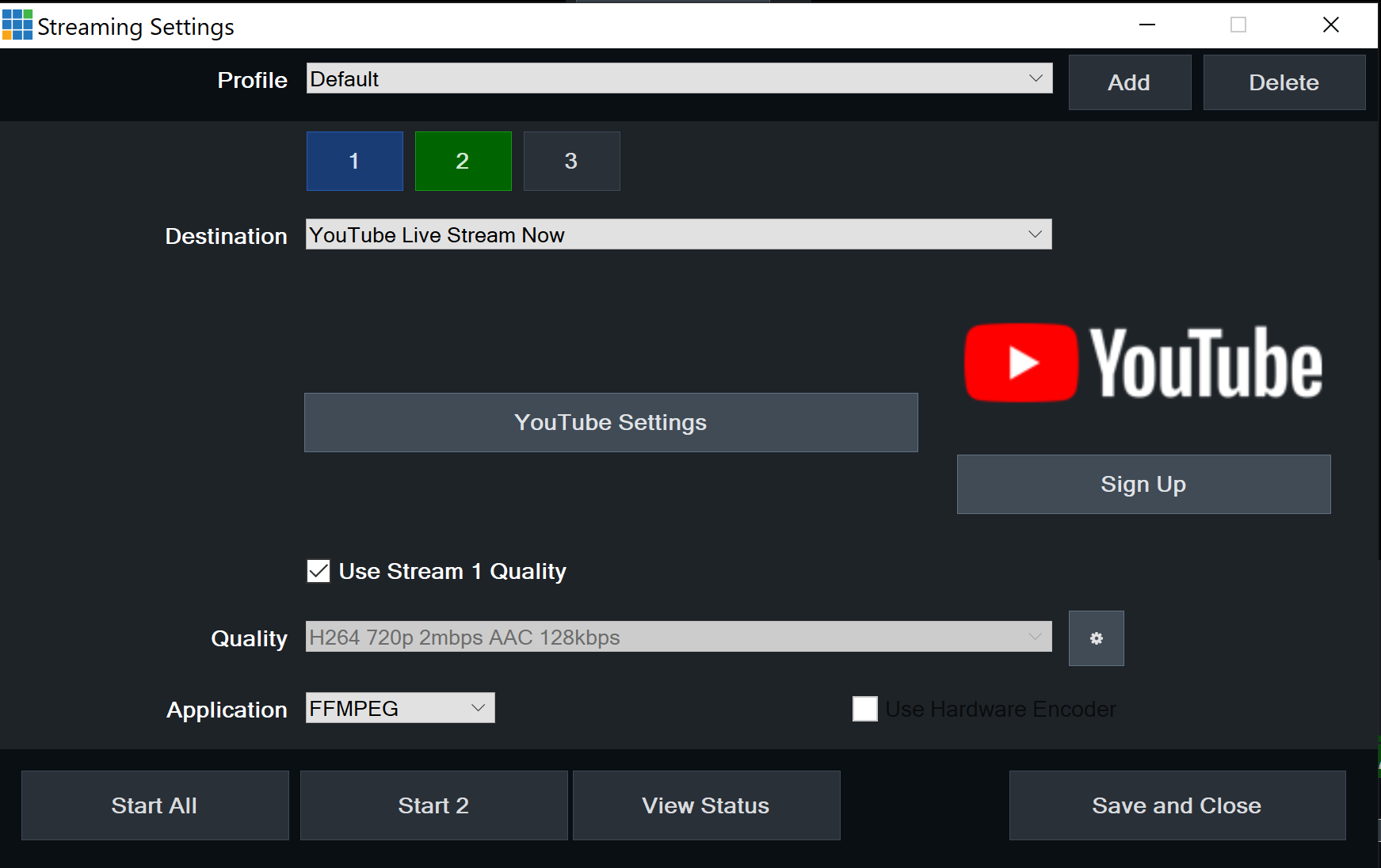Screen dimensions: 1381x868
Task: Click the Application label text
Action: pyautogui.click(x=227, y=710)
